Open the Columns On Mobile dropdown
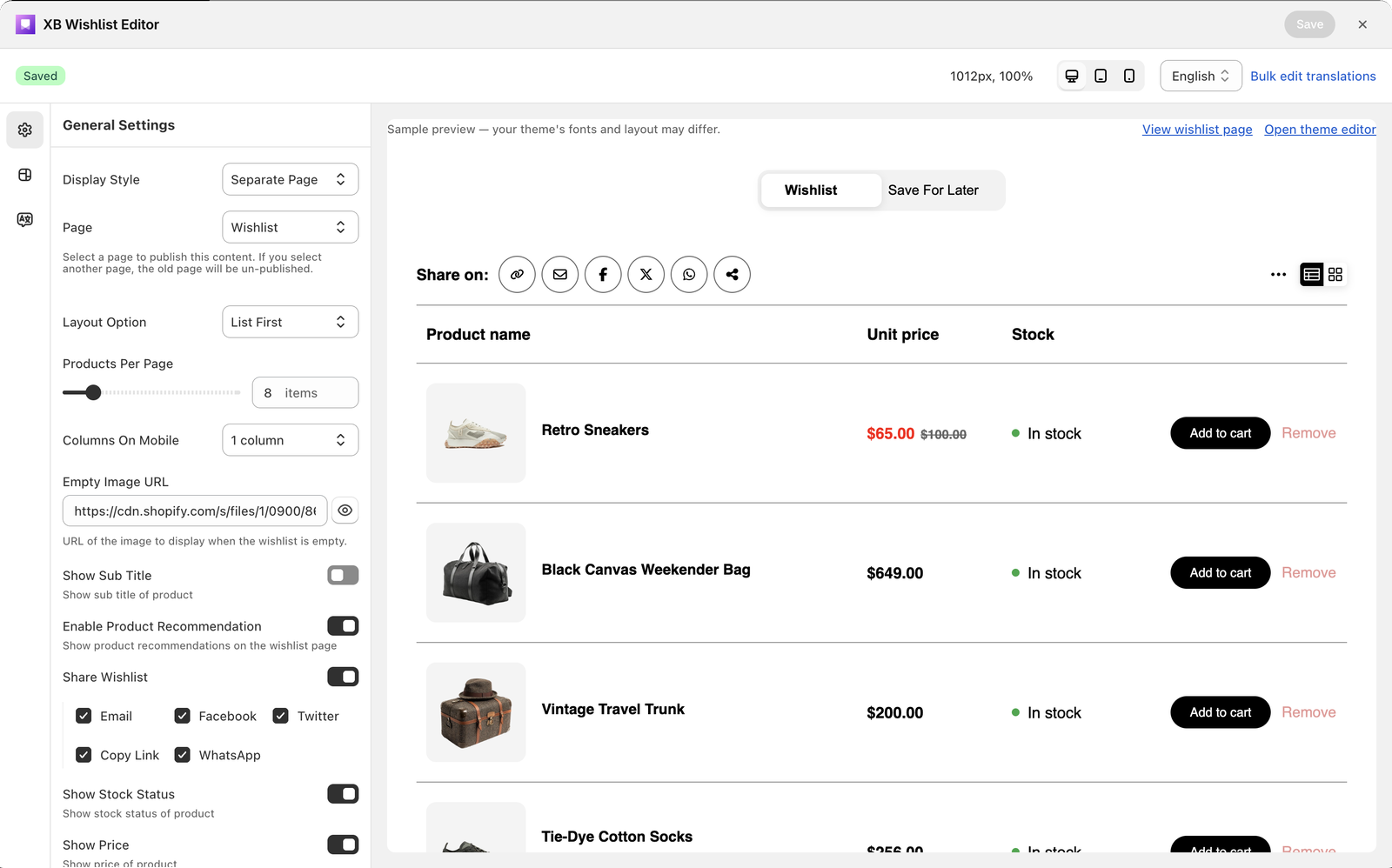This screenshot has height=868, width=1392. tap(291, 440)
